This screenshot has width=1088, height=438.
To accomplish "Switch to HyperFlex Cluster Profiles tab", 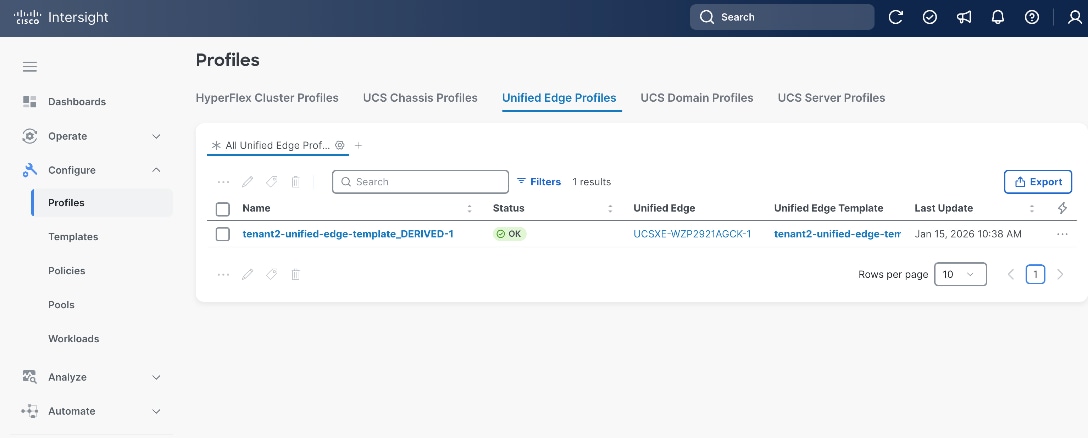I will click(267, 98).
